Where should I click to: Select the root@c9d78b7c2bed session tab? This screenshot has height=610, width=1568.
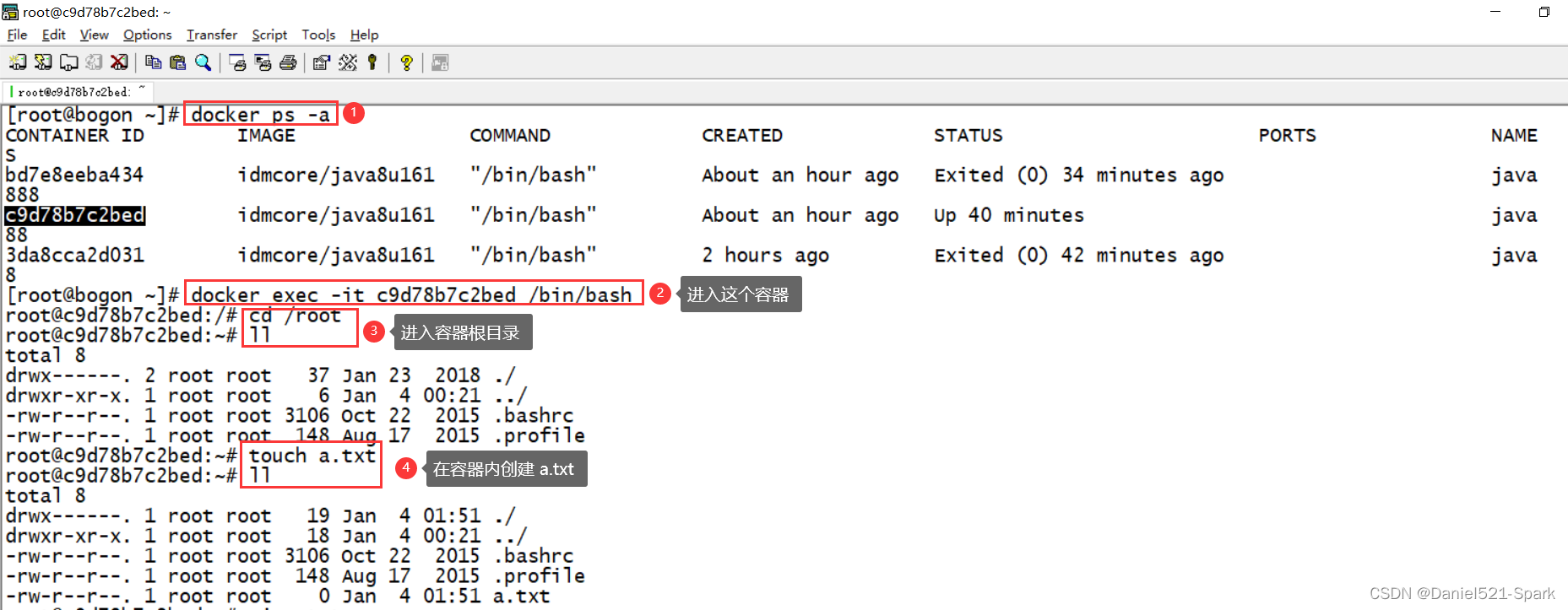(79, 91)
